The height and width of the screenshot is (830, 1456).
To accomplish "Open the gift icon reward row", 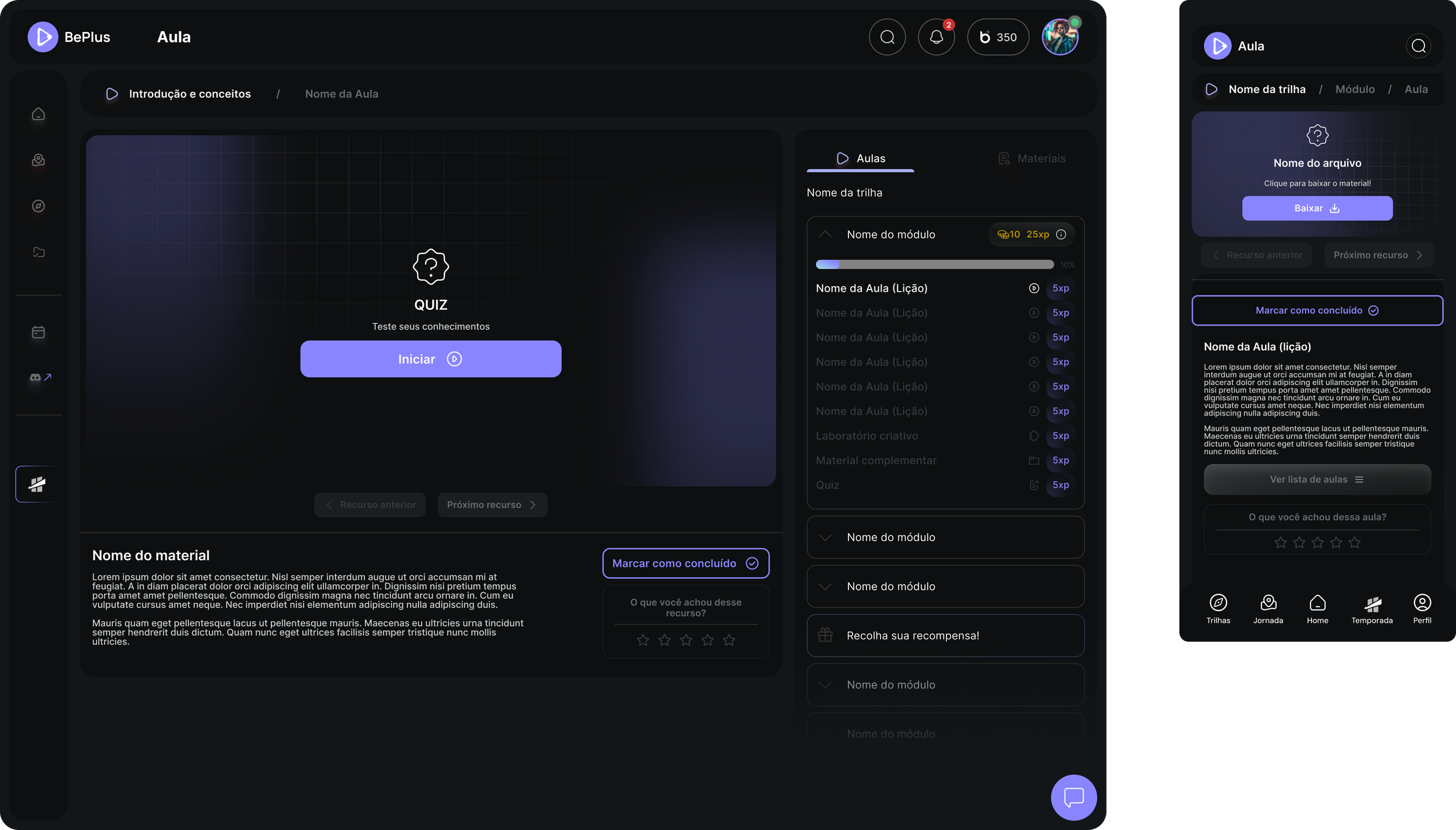I will pyautogui.click(x=945, y=635).
